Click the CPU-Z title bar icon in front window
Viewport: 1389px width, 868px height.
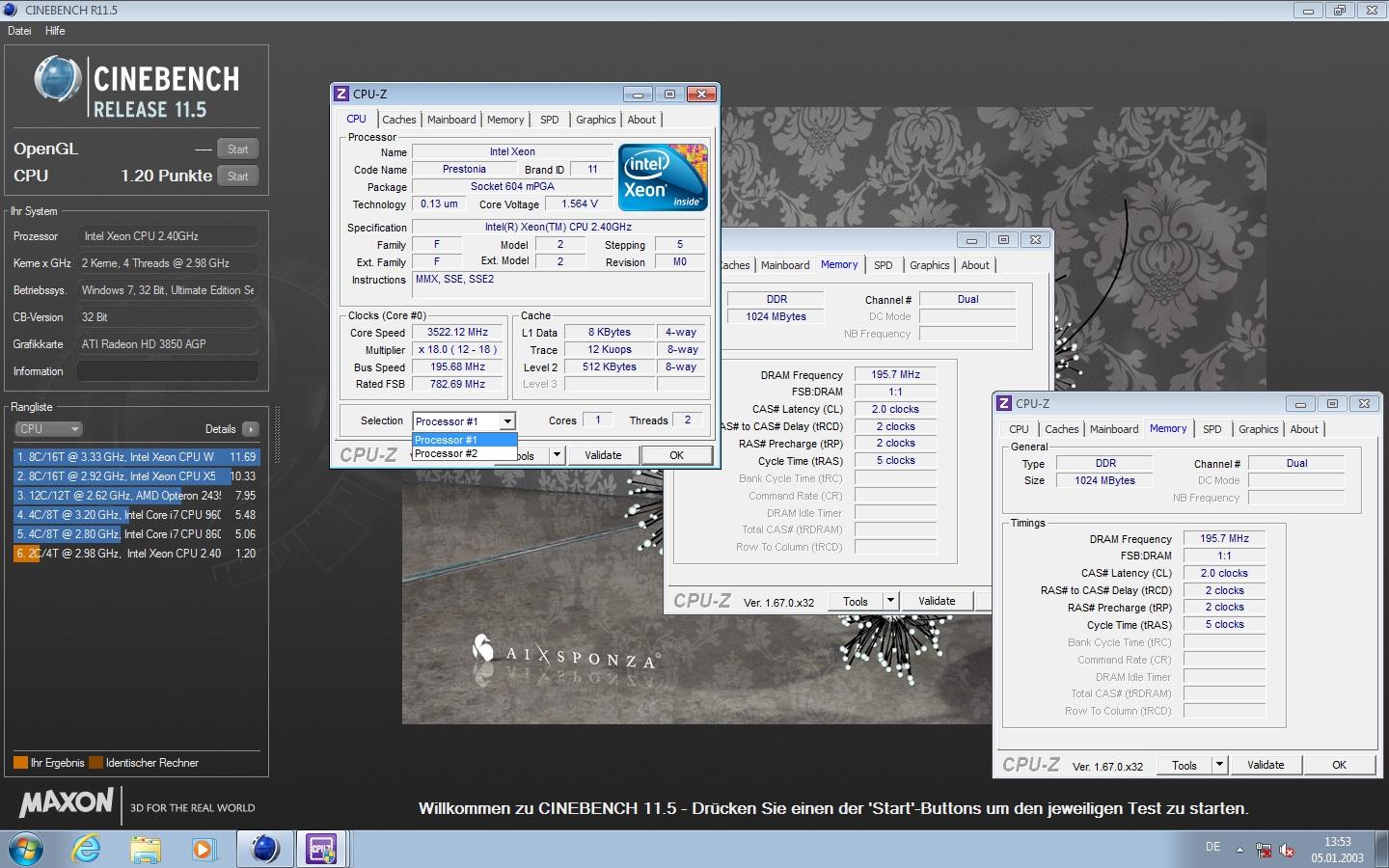point(340,94)
